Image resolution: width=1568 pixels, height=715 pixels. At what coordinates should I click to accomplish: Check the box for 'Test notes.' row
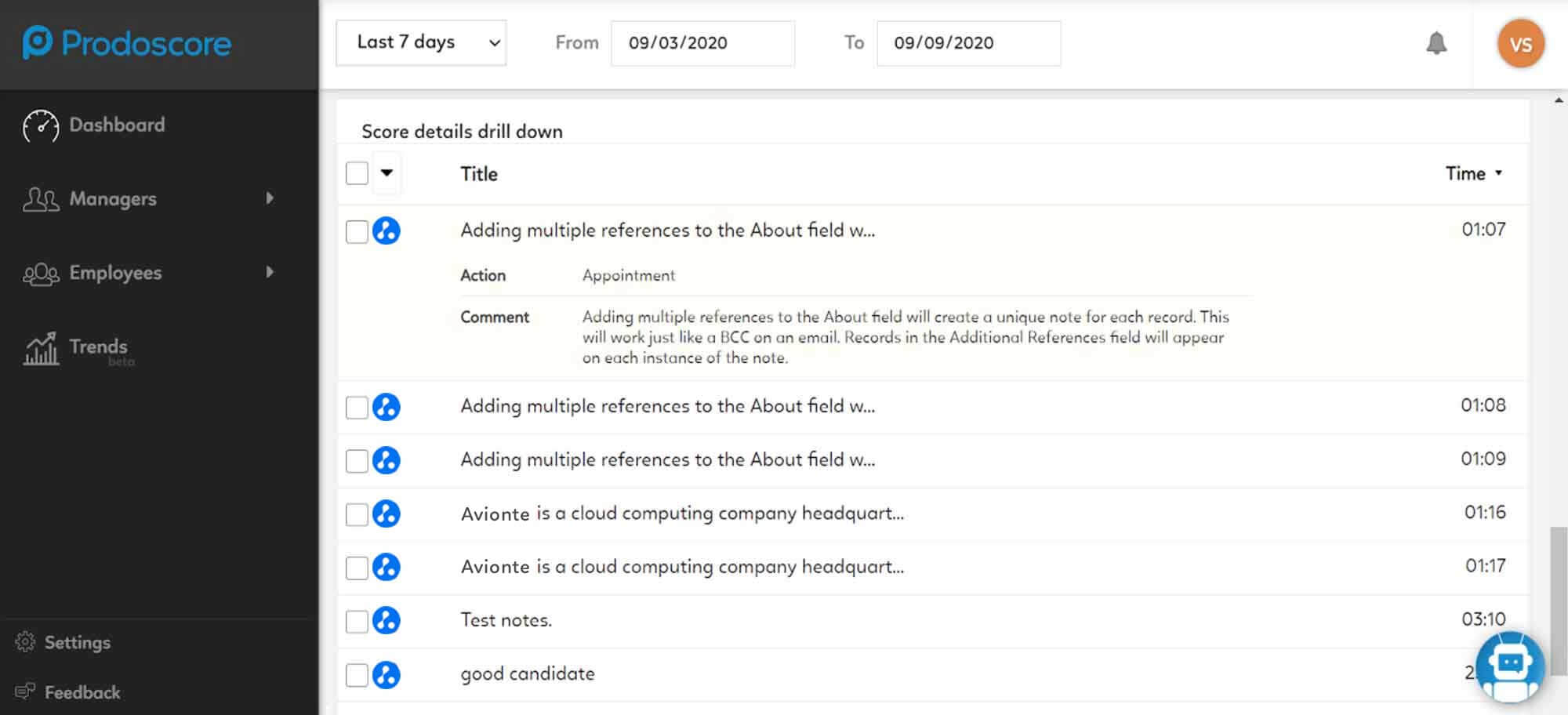tap(357, 621)
